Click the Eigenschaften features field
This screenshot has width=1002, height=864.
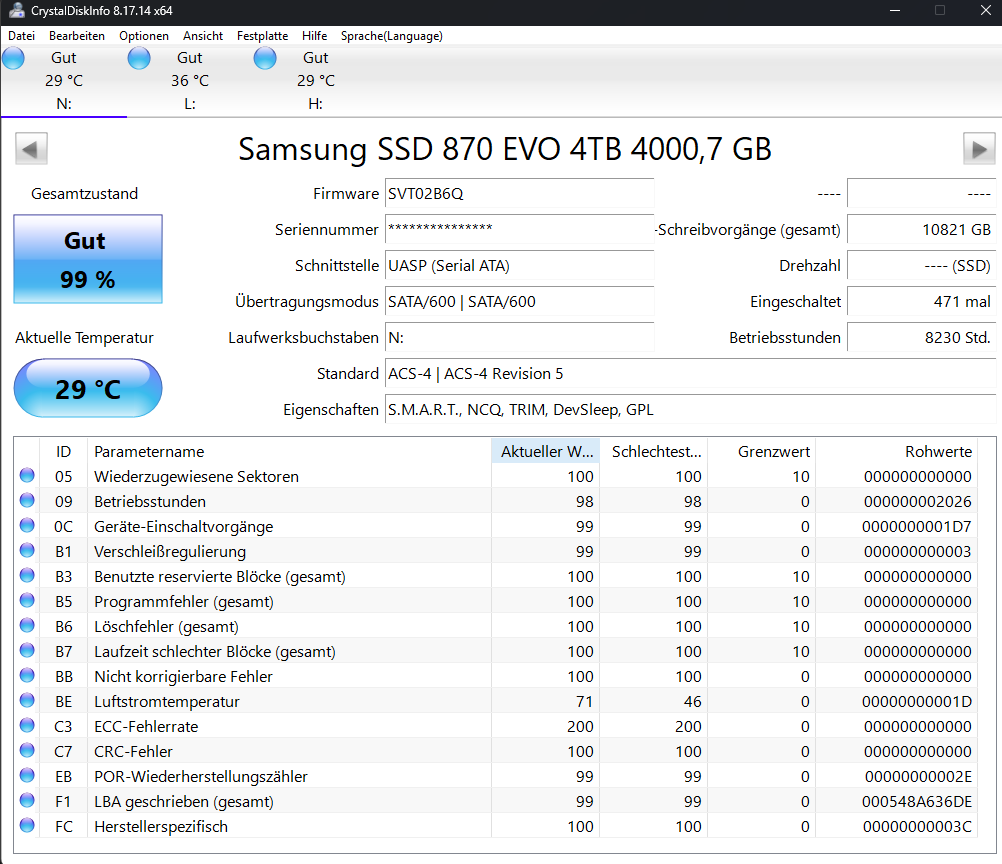coord(690,410)
